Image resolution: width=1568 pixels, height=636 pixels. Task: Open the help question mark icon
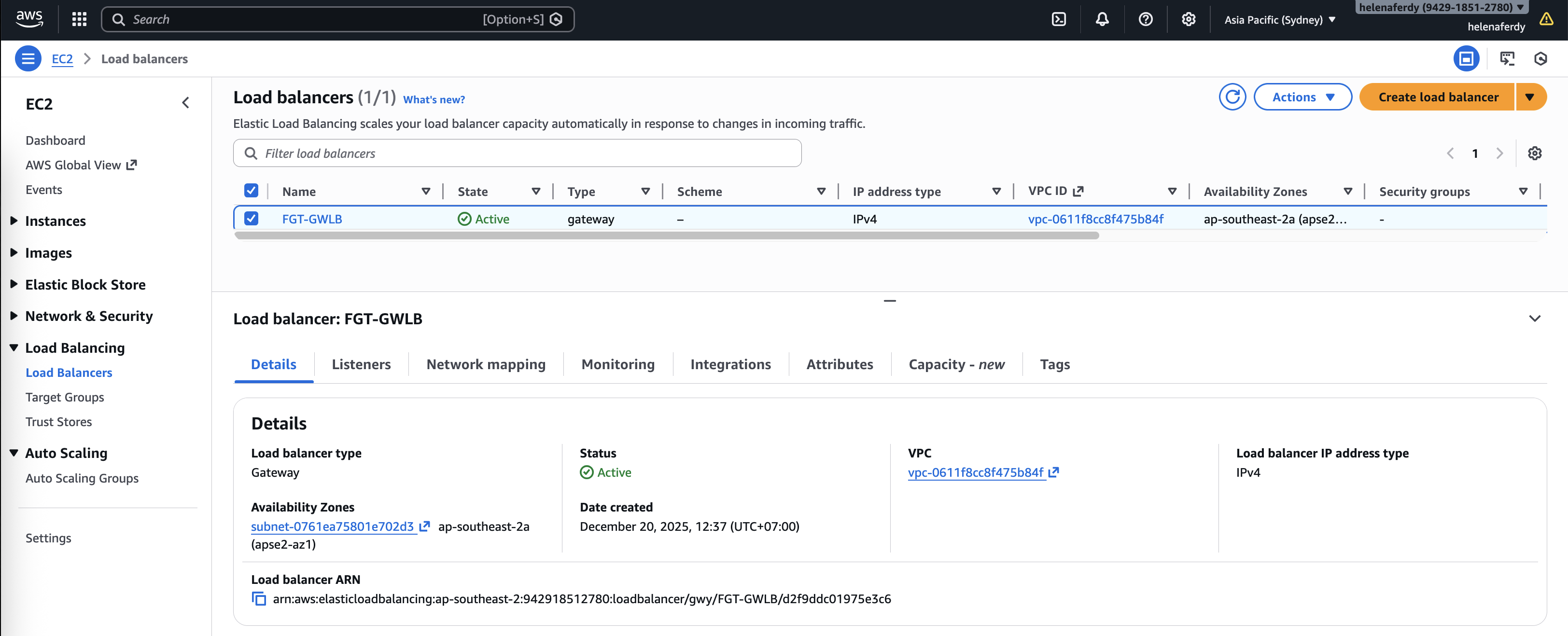click(1145, 19)
